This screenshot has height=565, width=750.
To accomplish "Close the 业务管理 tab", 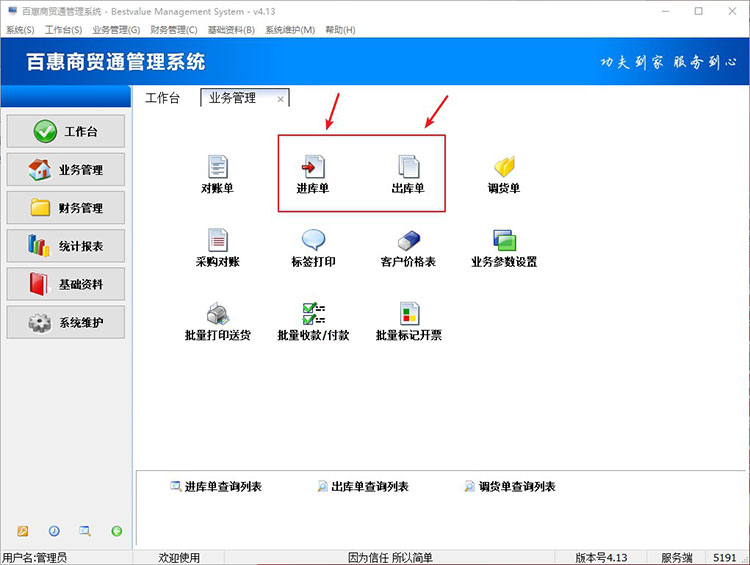I will 281,100.
